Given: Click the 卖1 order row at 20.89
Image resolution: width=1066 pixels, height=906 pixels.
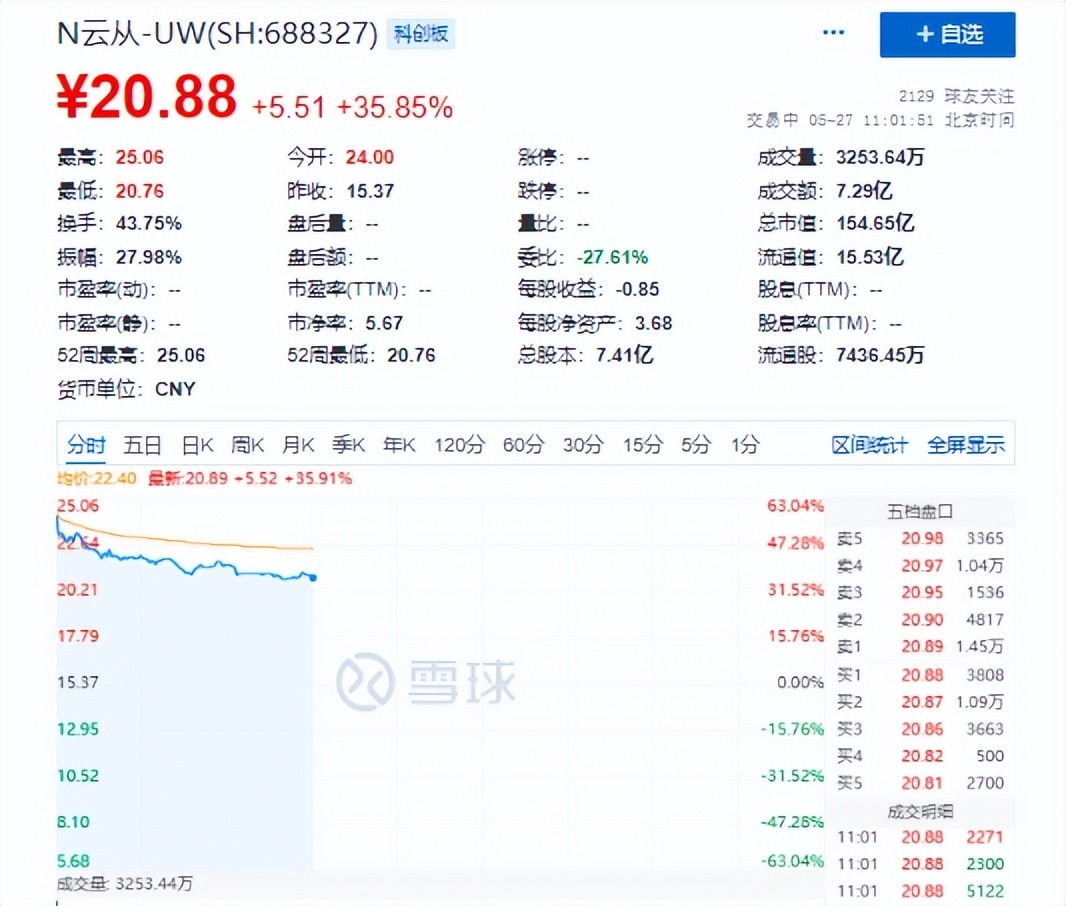Looking at the screenshot, I should [920, 646].
